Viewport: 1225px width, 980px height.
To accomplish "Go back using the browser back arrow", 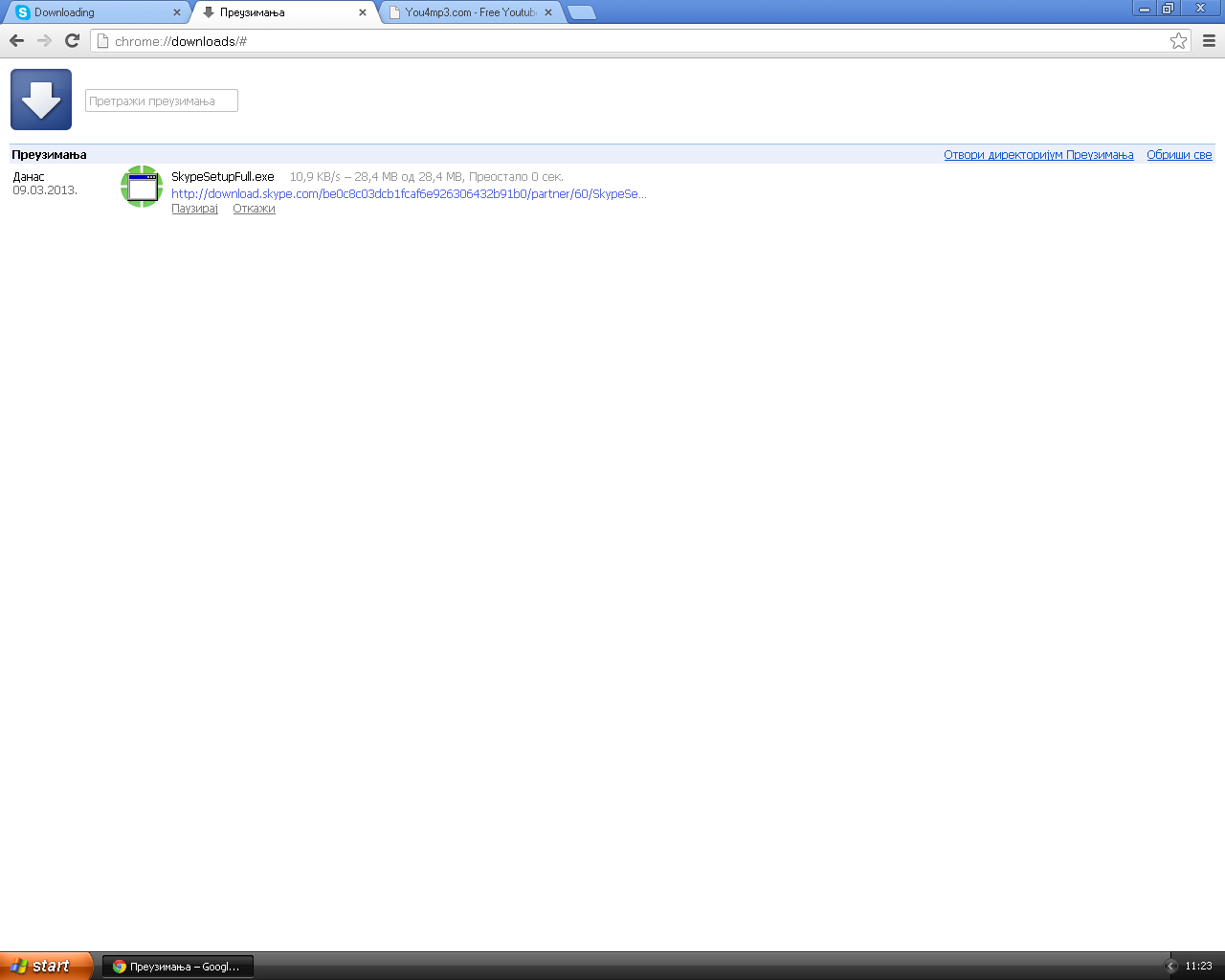I will click(x=16, y=40).
